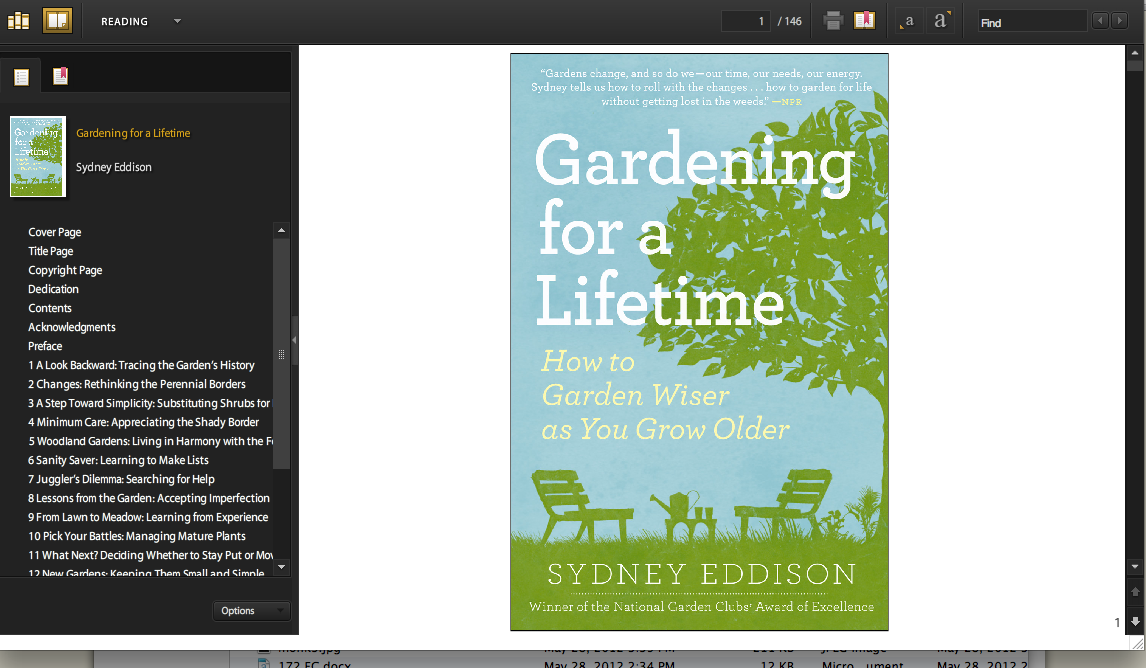Increase text size with large 'a' icon
This screenshot has height=668, width=1146.
click(941, 20)
